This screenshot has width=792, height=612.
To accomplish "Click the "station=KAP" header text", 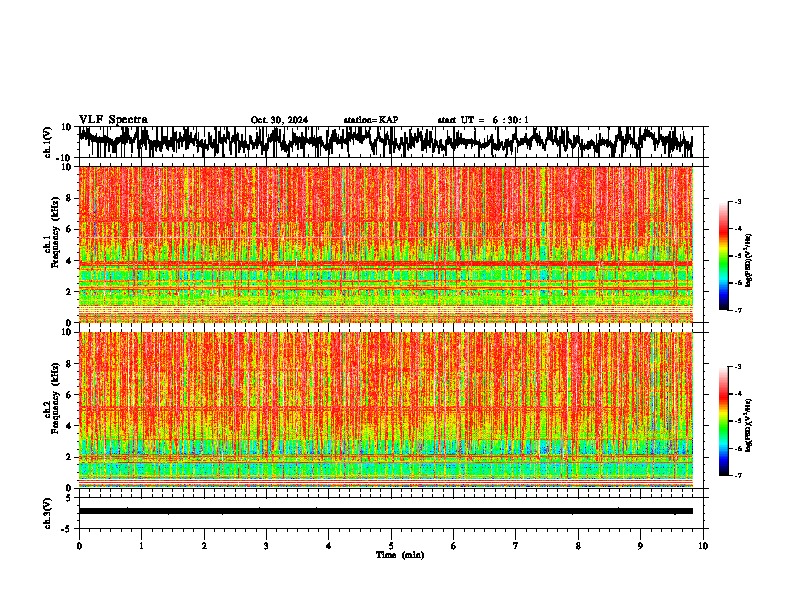I will pyautogui.click(x=371, y=120).
